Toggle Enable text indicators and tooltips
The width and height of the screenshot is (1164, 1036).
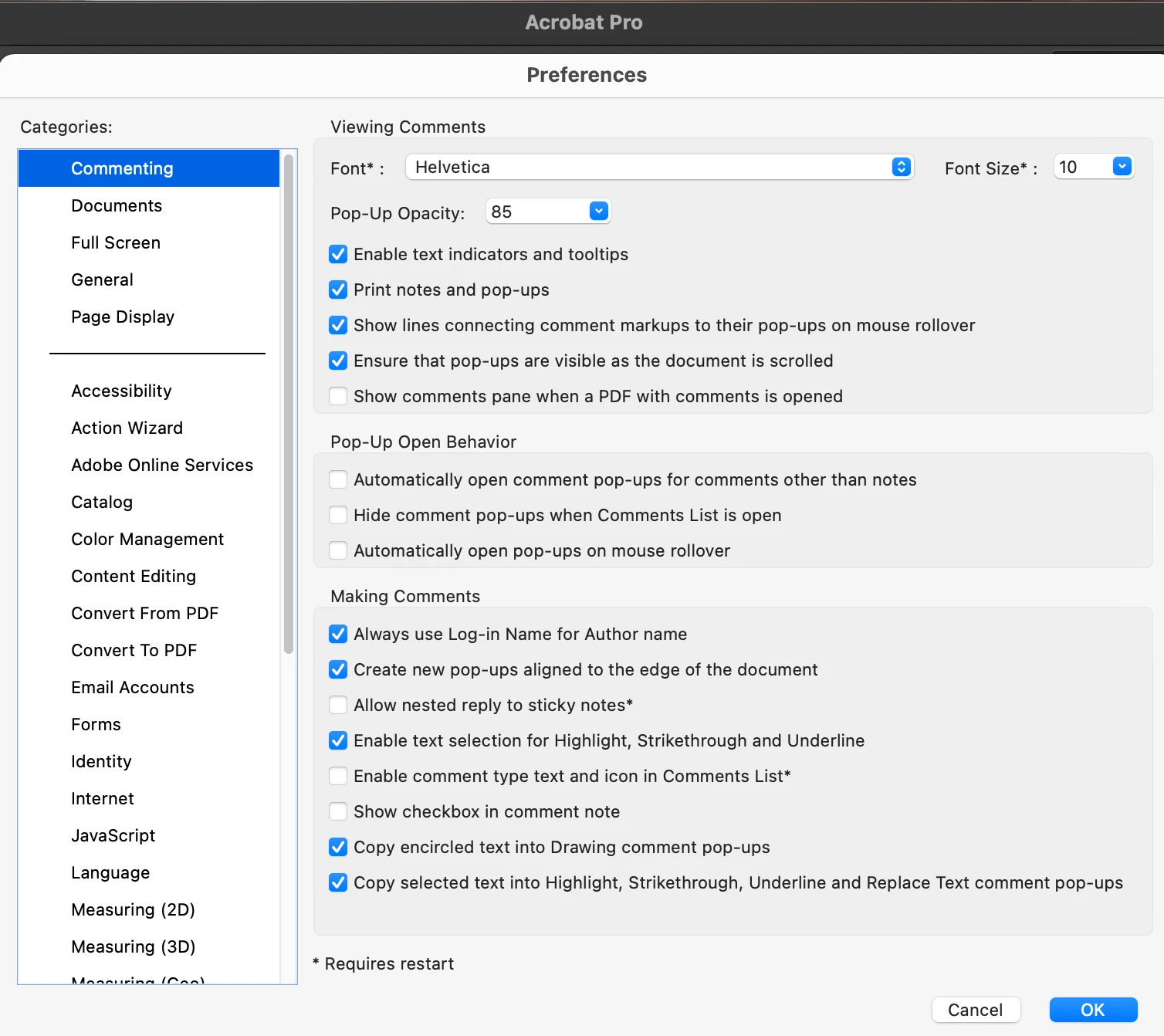point(338,254)
